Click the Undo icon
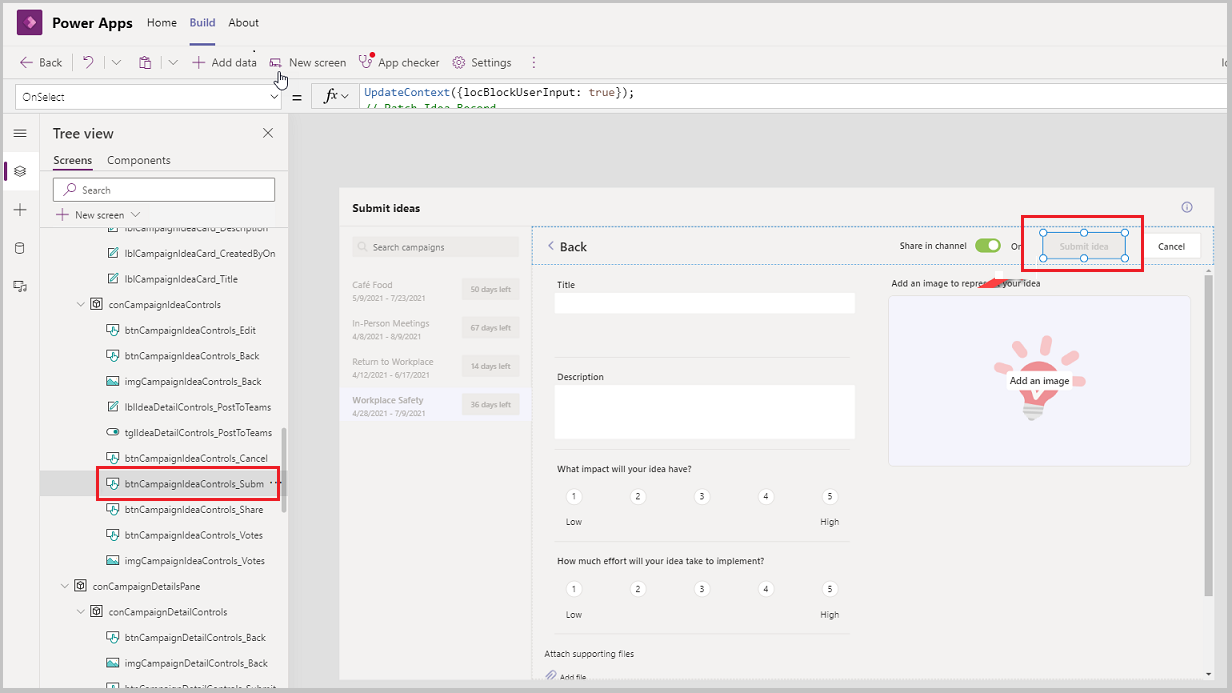 pyautogui.click(x=88, y=62)
